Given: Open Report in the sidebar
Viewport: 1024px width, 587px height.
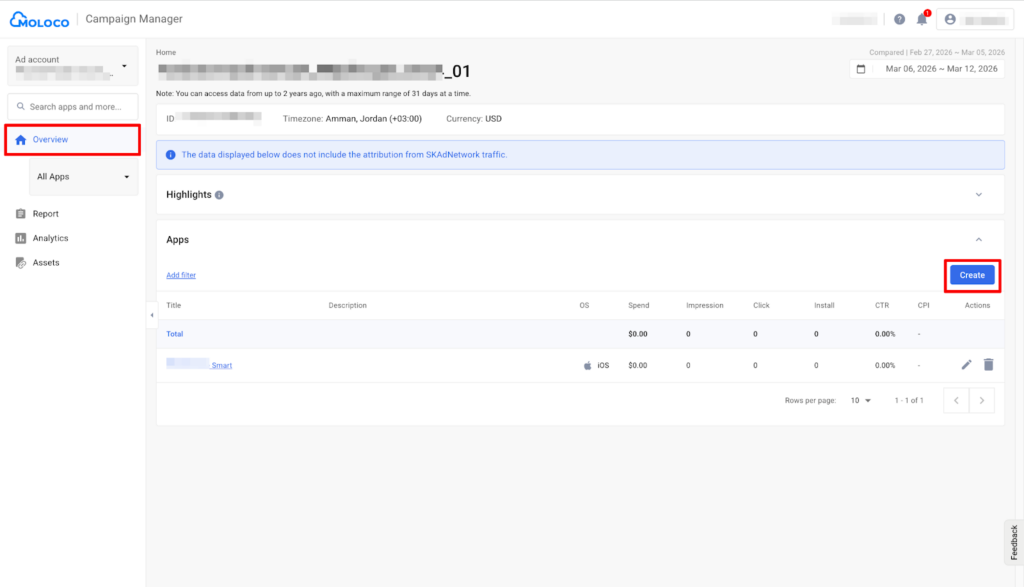Looking at the screenshot, I should (45, 214).
